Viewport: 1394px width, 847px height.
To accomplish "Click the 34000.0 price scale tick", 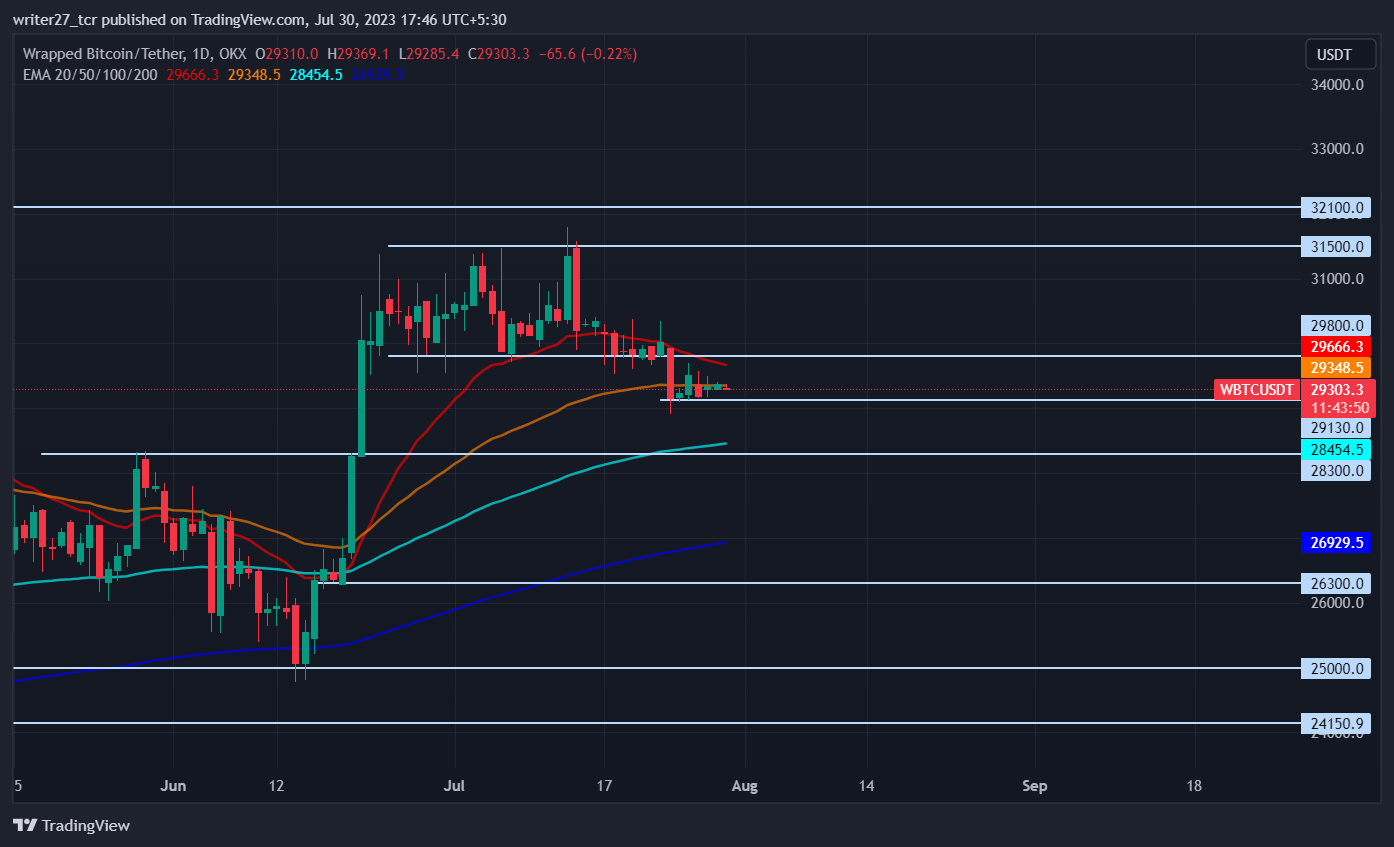I will click(x=1337, y=85).
